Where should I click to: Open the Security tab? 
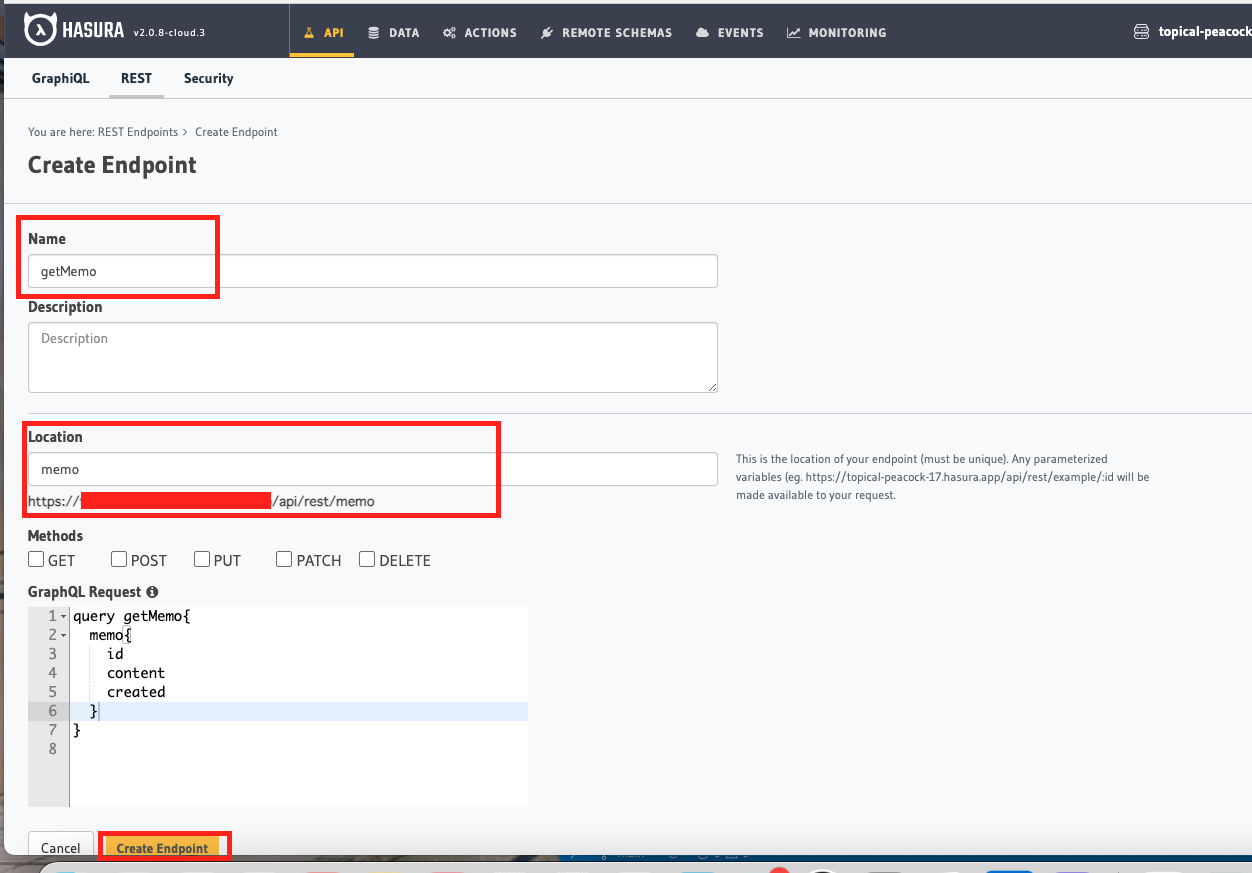pos(208,78)
